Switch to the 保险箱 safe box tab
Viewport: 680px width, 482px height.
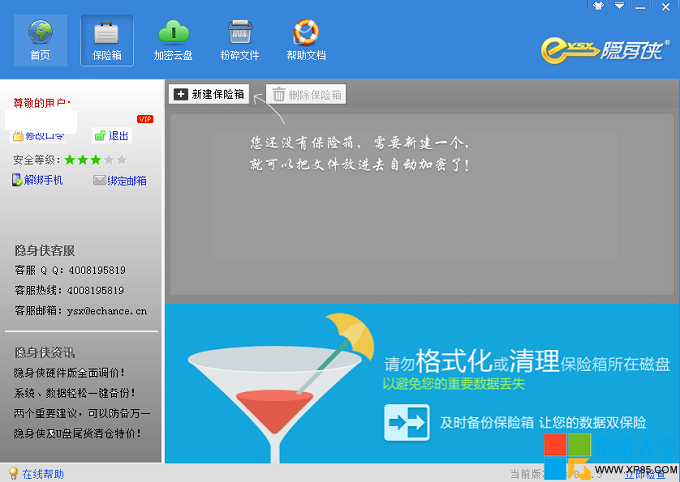(106, 40)
